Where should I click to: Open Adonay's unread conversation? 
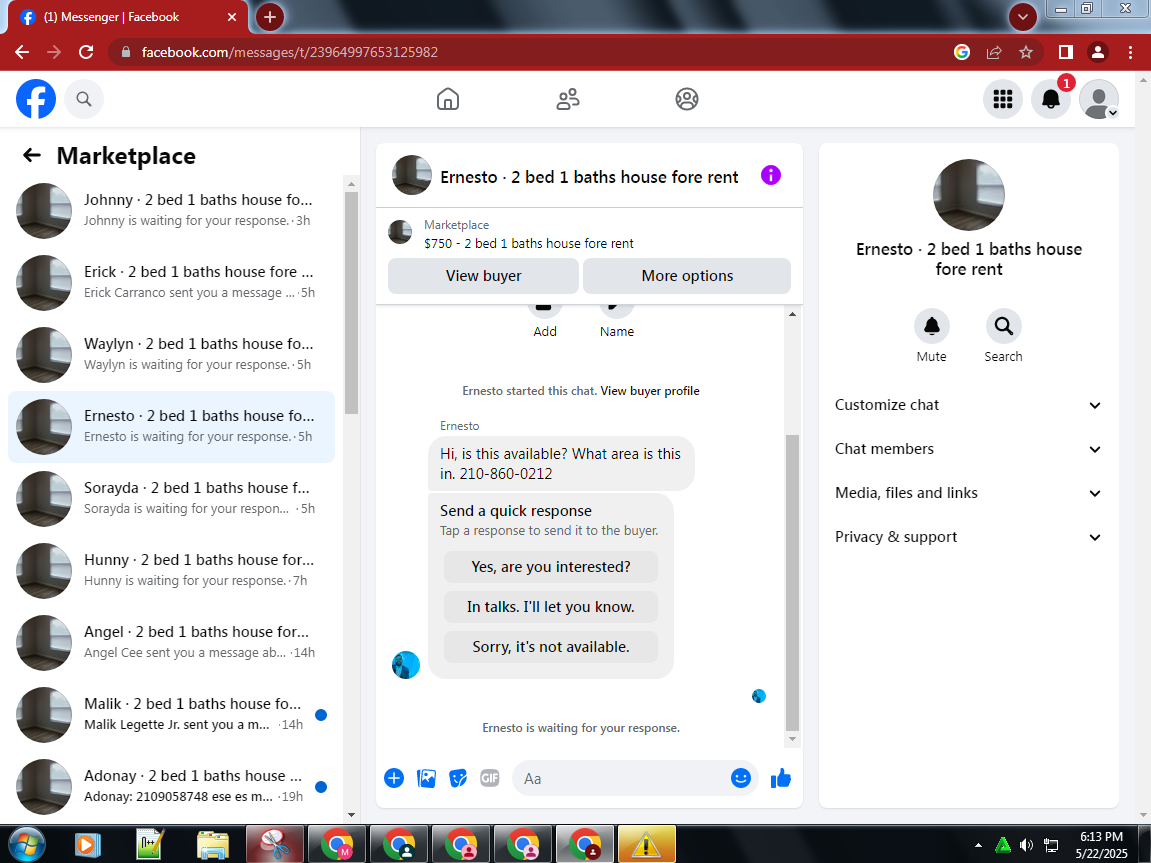(x=171, y=786)
